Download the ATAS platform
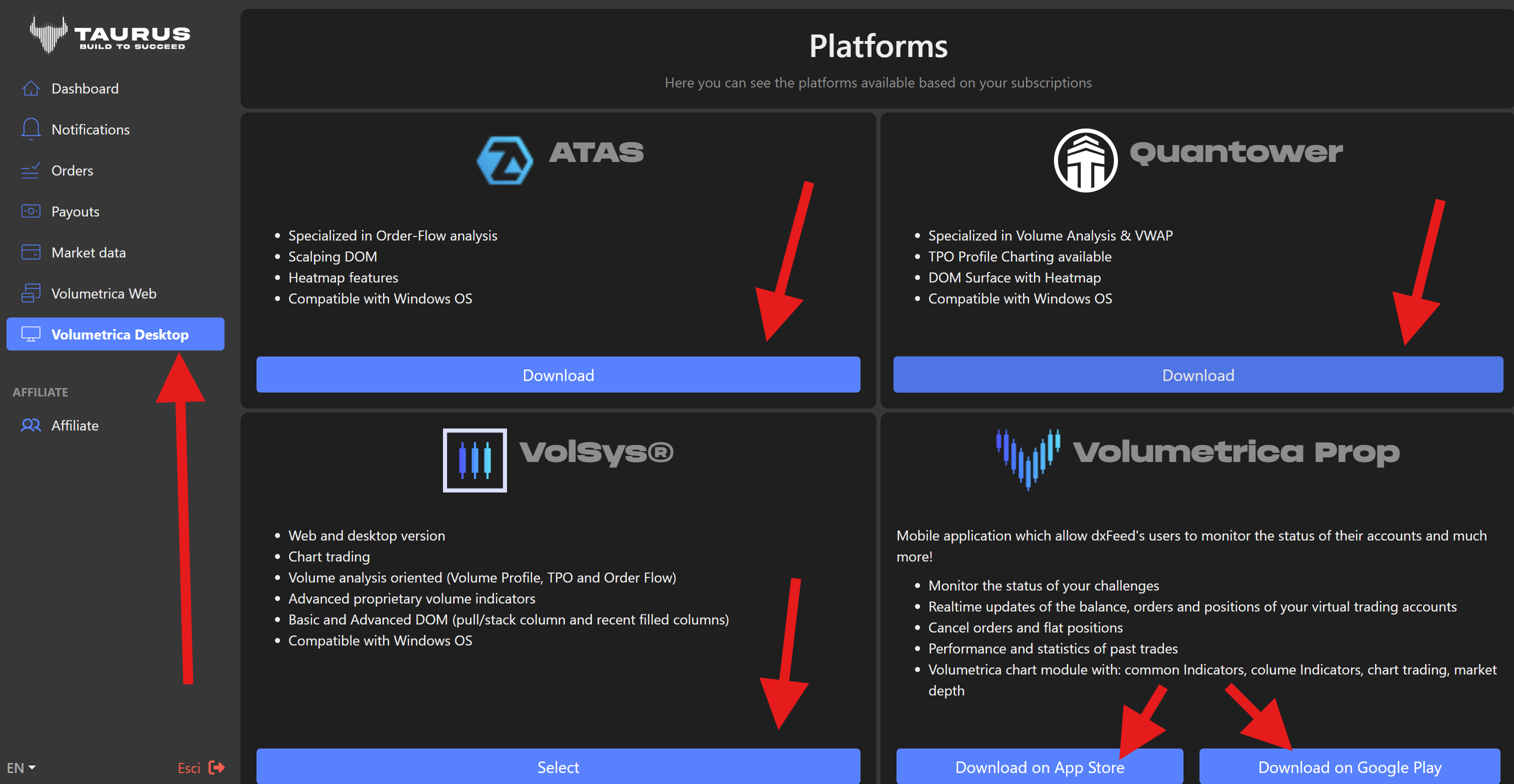The width and height of the screenshot is (1514, 784). (x=558, y=375)
